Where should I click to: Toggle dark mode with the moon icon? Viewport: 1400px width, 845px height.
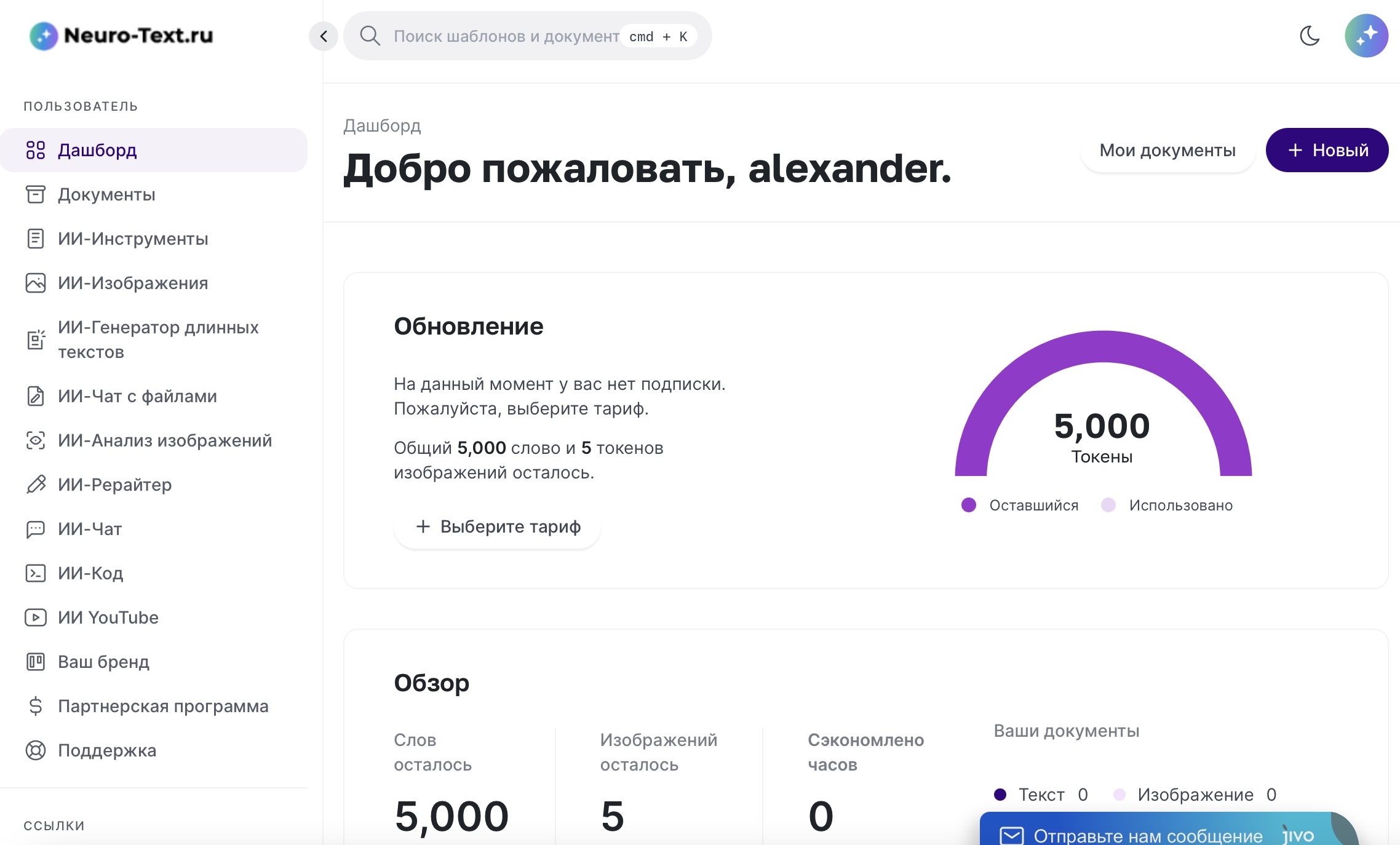pos(1310,36)
